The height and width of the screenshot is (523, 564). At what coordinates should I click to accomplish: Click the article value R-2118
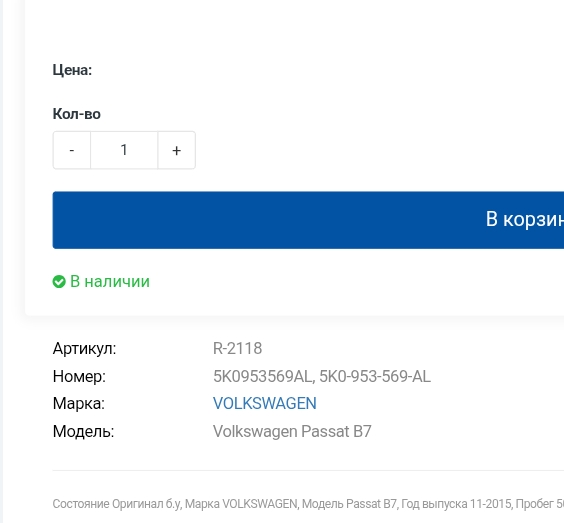237,348
